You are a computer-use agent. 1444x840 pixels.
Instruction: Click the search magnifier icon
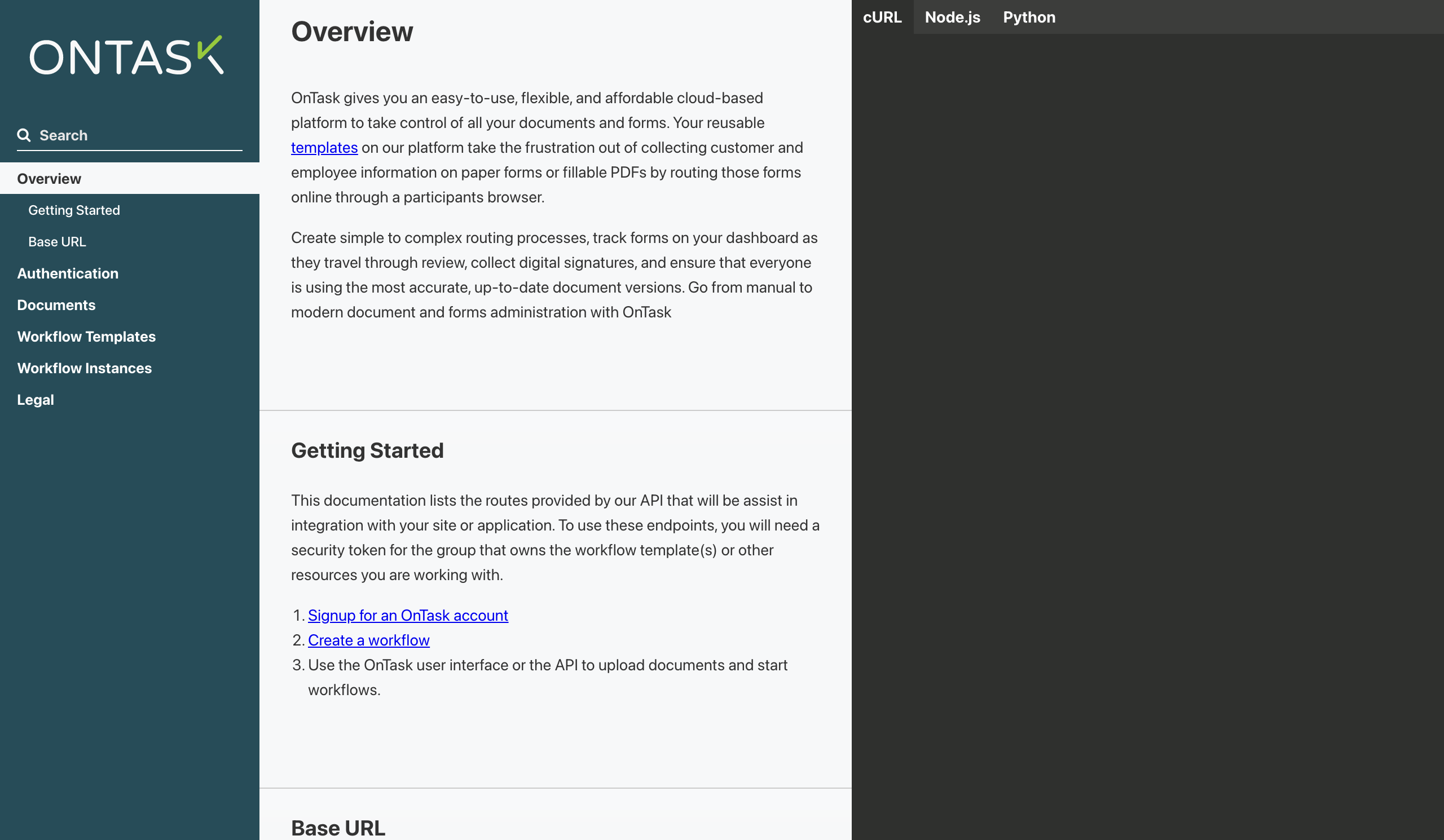24,135
